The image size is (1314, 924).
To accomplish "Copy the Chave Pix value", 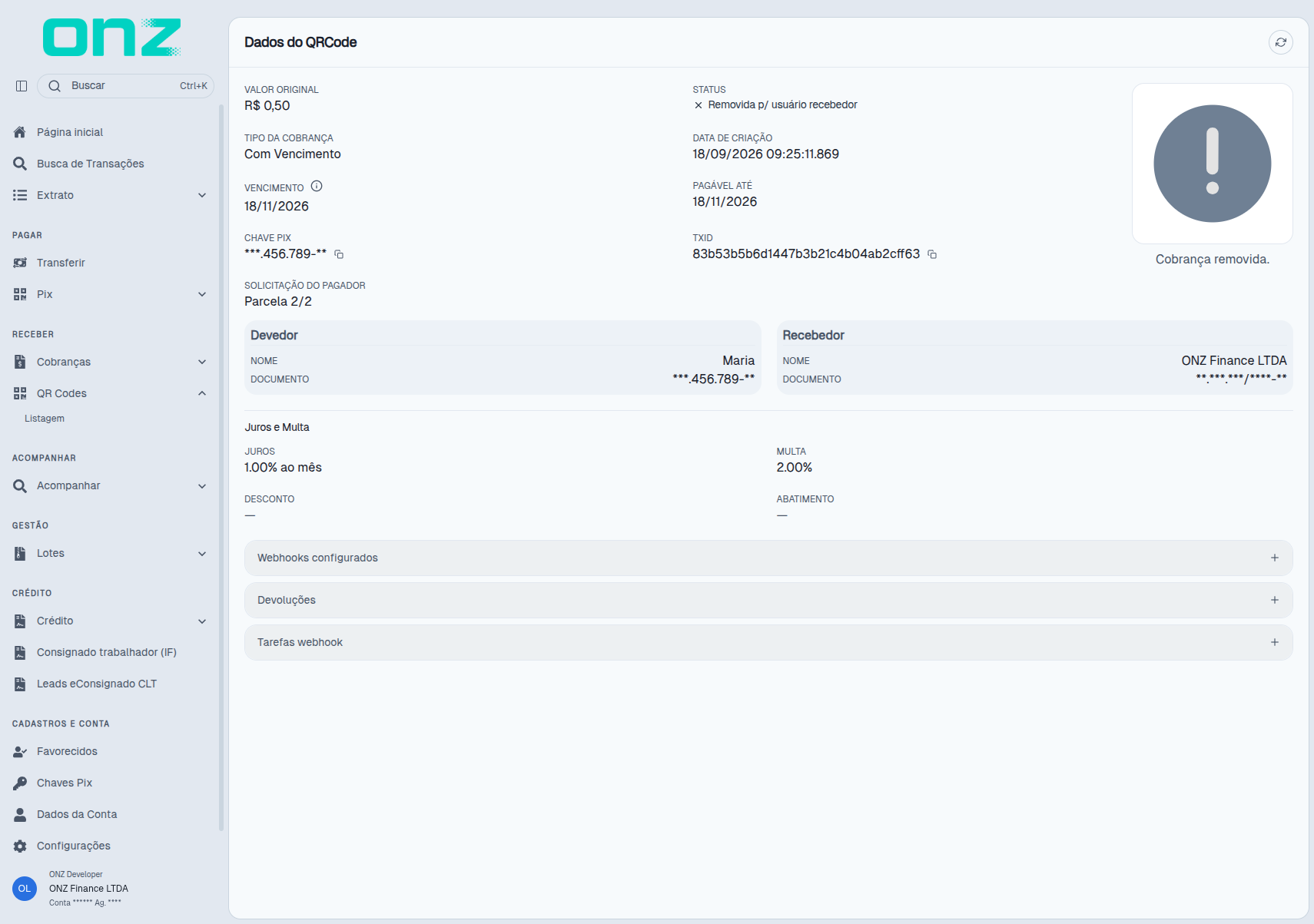I will [339, 254].
